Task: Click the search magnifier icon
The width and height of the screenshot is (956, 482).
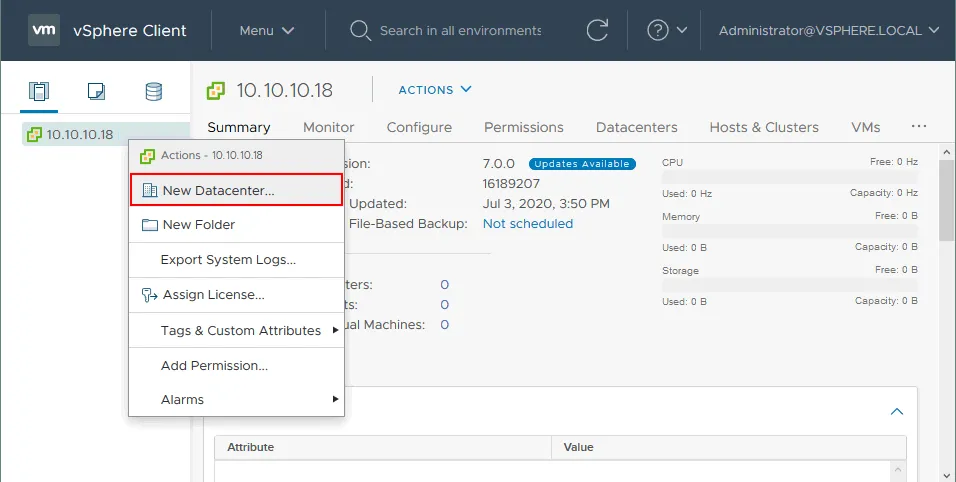Action: click(360, 30)
